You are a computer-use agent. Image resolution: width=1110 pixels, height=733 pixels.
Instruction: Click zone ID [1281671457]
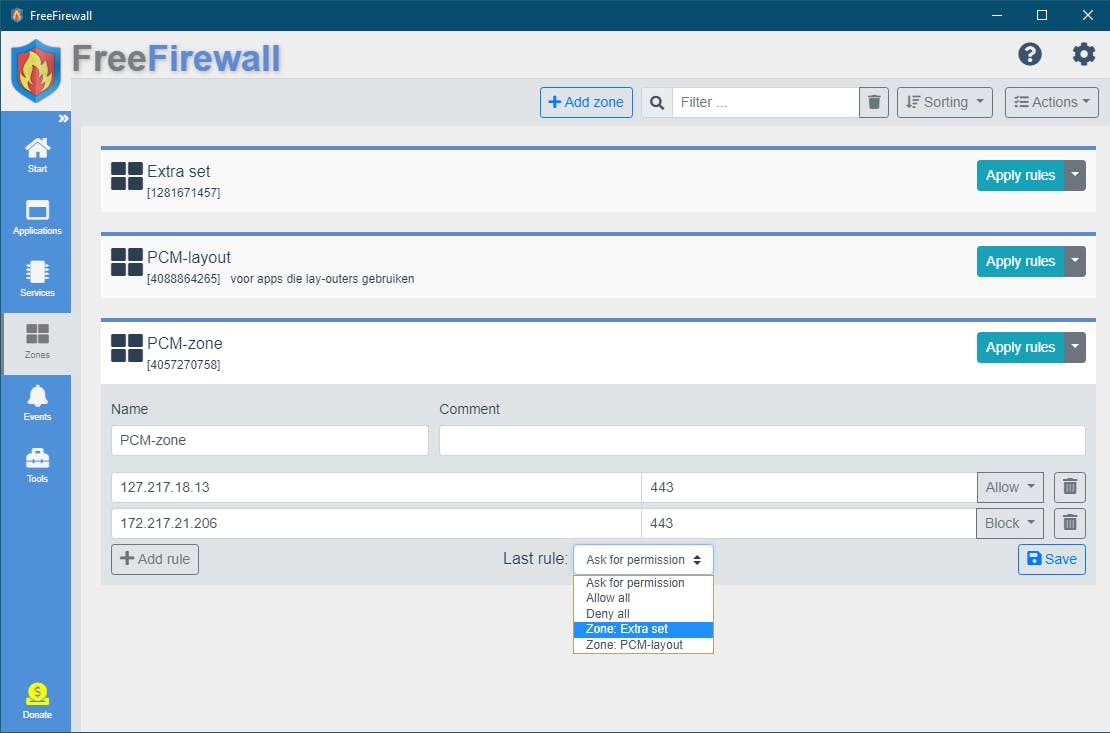(x=183, y=193)
